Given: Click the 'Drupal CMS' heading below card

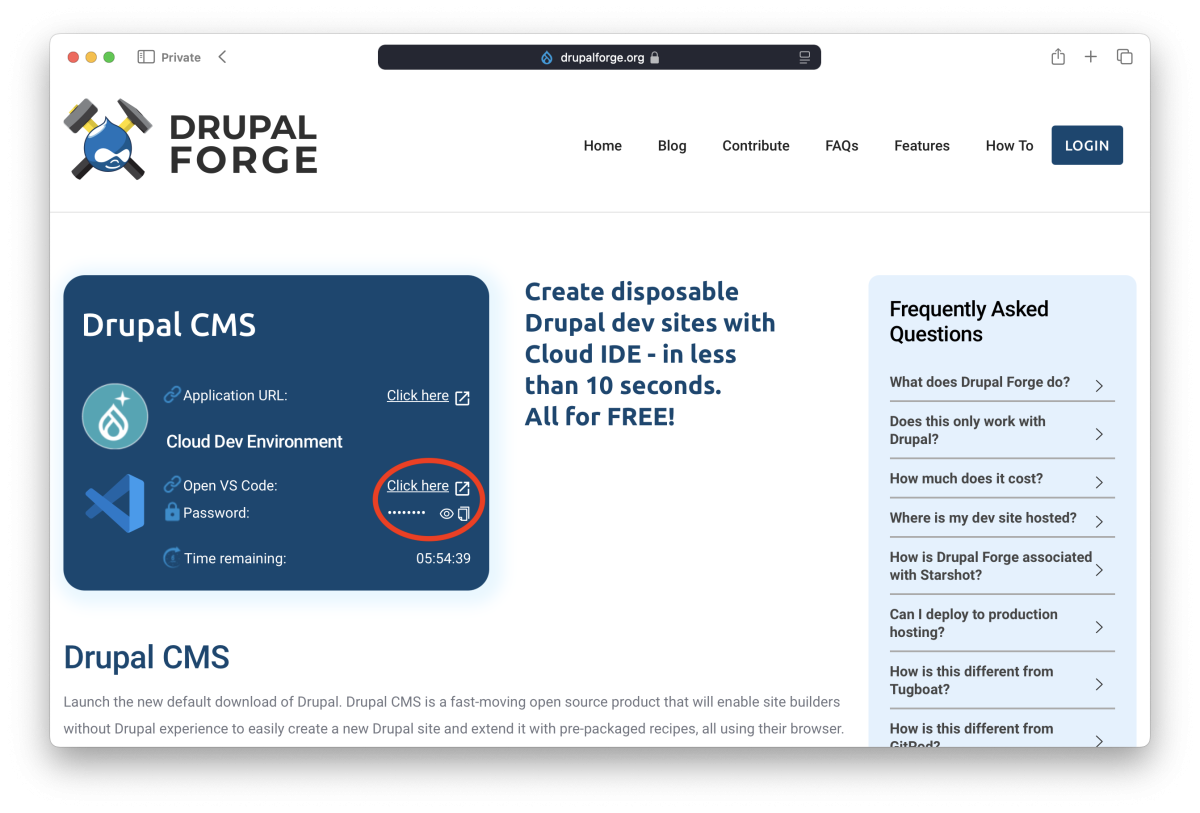Looking at the screenshot, I should pyautogui.click(x=147, y=658).
